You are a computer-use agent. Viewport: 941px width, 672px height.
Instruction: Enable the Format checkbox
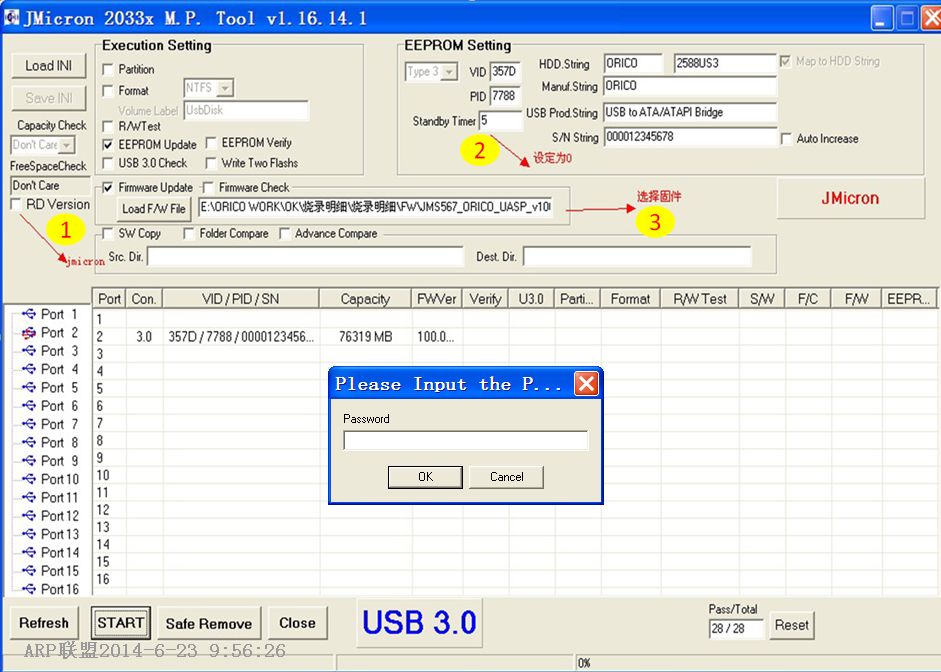pos(108,91)
